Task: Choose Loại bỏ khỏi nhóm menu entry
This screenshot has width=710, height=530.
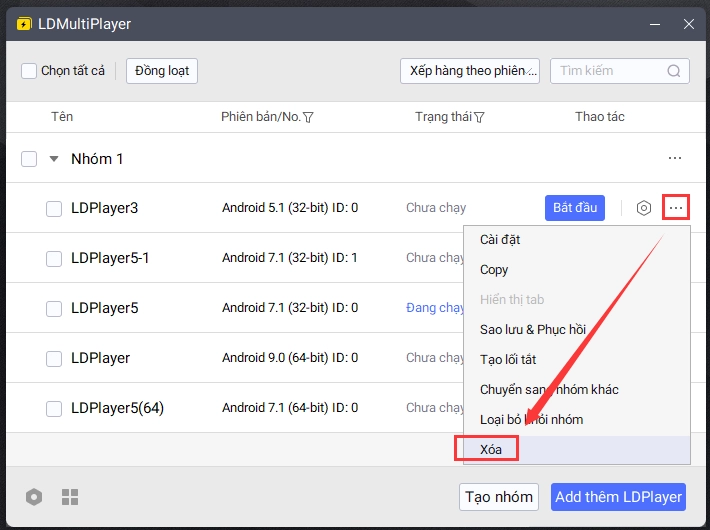Action: coord(577,419)
